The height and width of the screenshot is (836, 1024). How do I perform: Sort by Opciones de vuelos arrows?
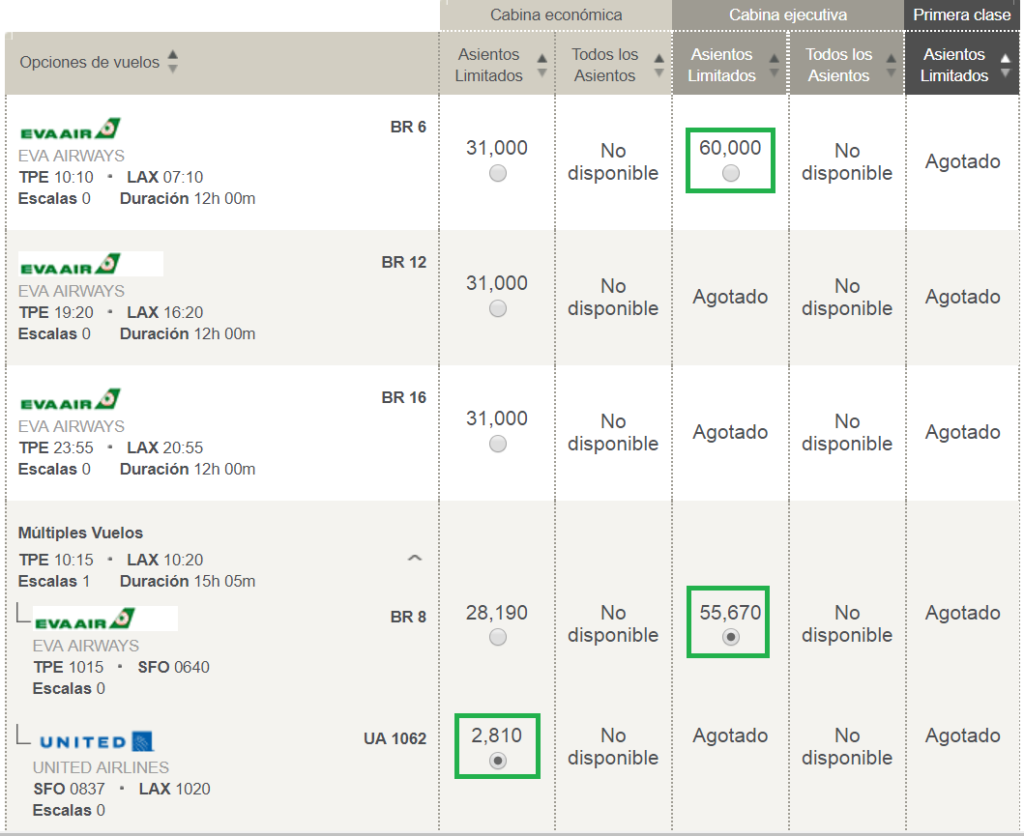[x=172, y=61]
